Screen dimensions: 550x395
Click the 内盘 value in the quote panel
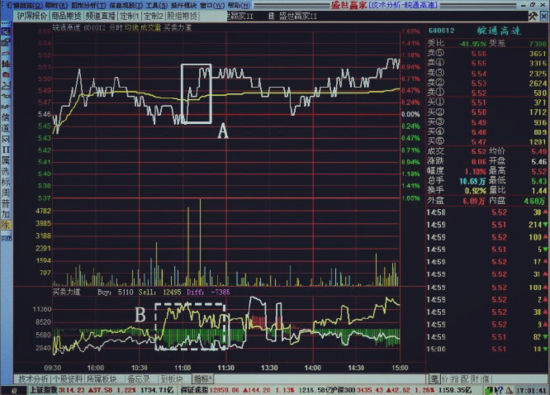coord(535,201)
